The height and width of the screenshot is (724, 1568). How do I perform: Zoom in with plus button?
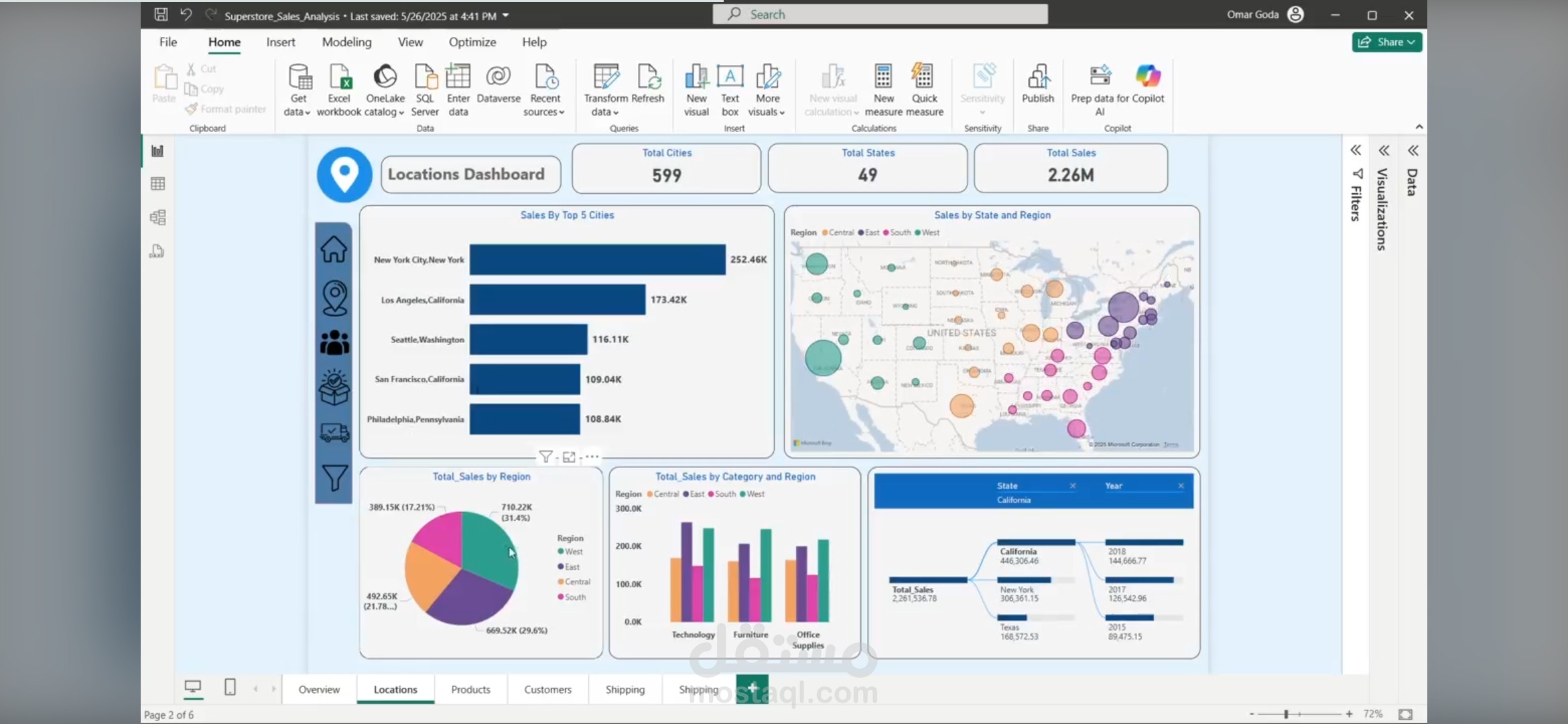point(1349,714)
